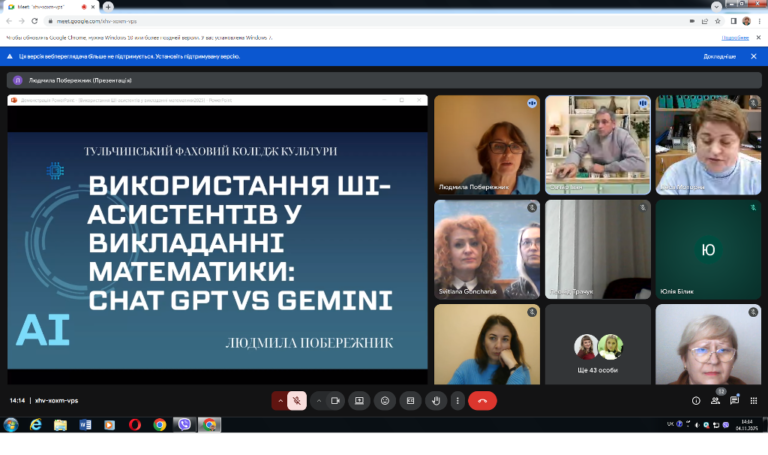Open the More options three-dot menu
This screenshot has width=768, height=455.
click(x=457, y=401)
